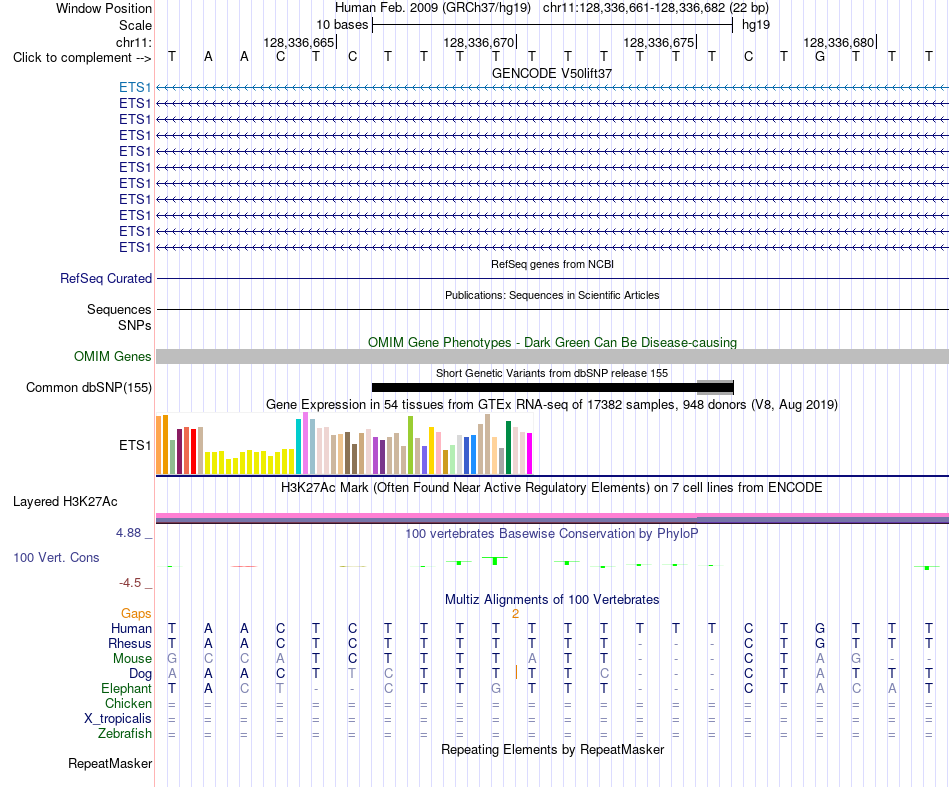Click the pink H3K27Ac signal band
The height and width of the screenshot is (787, 950).
552,516
